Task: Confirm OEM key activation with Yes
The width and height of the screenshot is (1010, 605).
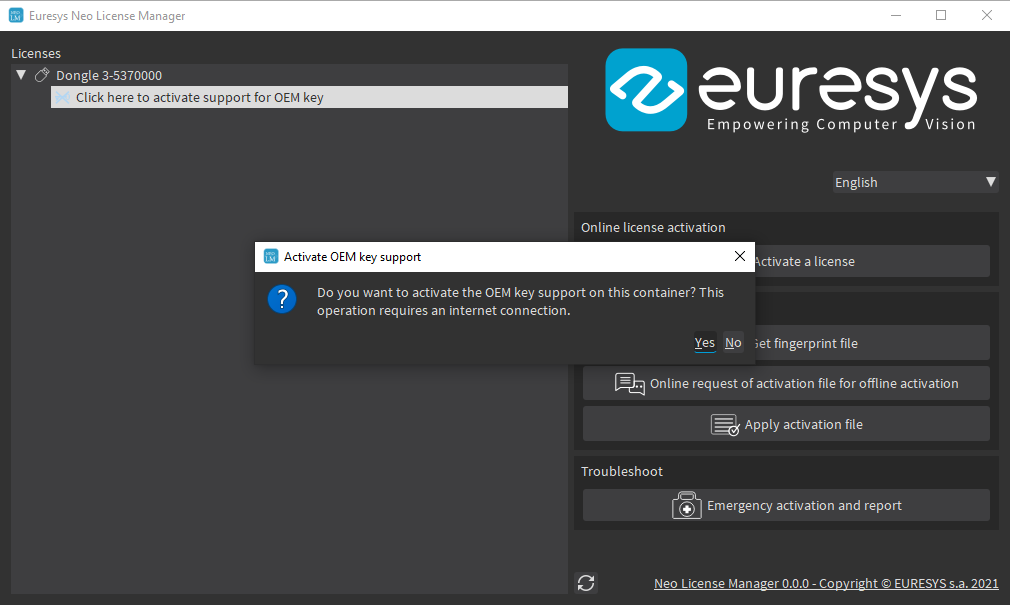Action: (x=704, y=343)
